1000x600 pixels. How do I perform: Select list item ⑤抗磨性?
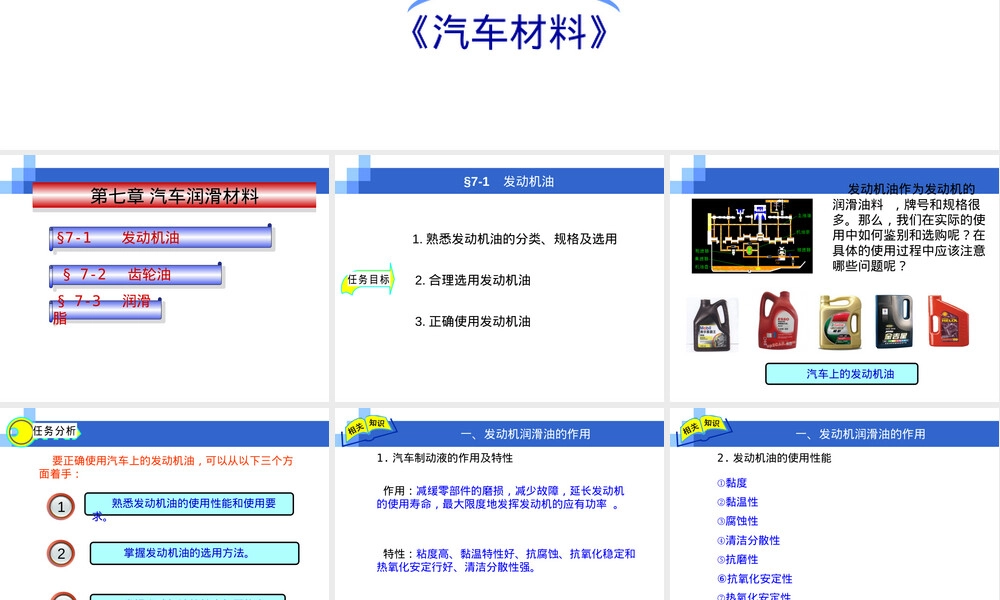point(737,560)
